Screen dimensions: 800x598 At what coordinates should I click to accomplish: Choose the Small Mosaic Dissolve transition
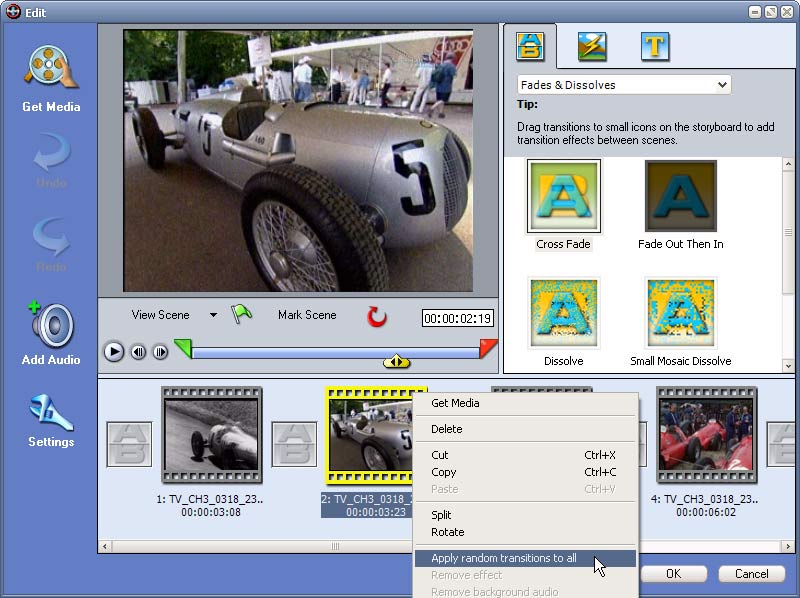pyautogui.click(x=680, y=314)
